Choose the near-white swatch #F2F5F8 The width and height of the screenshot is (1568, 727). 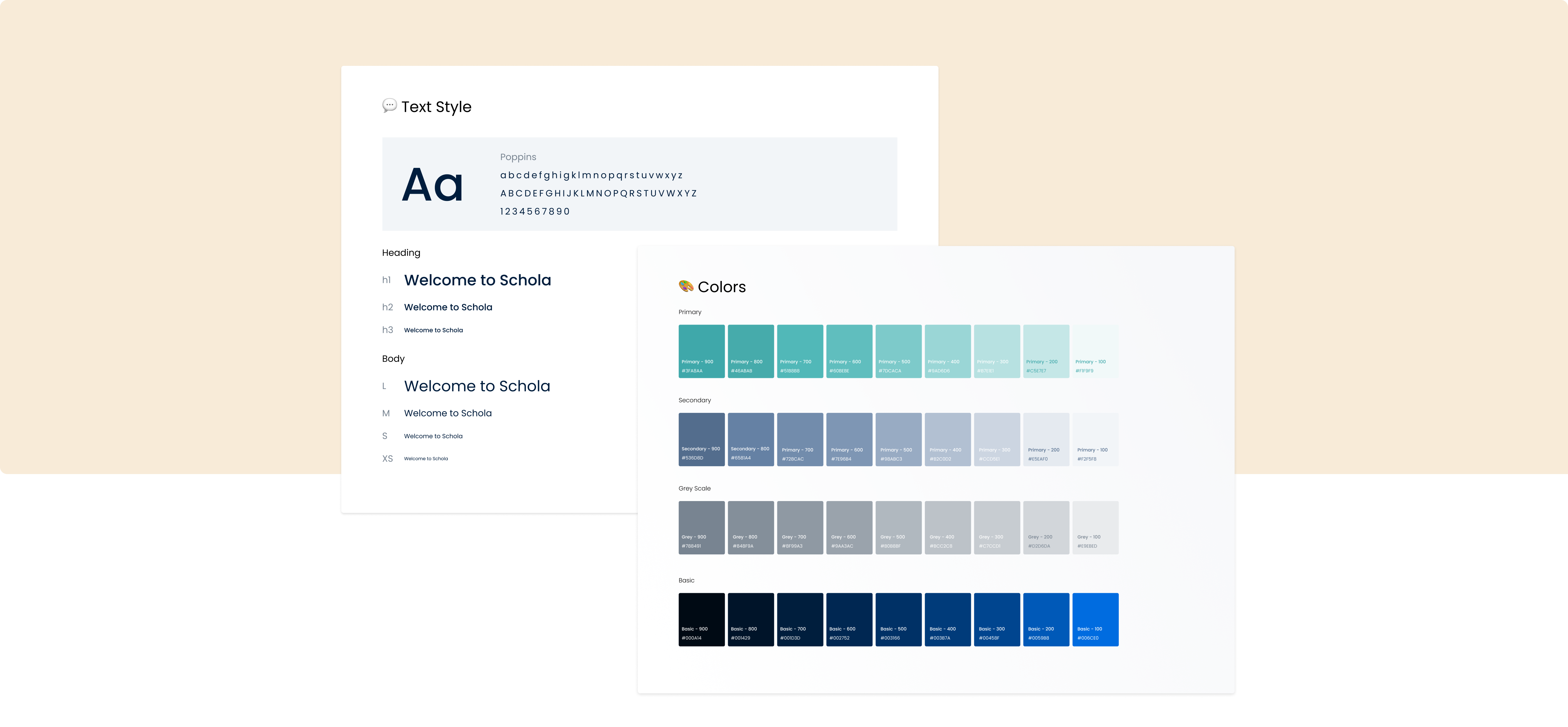pos(1096,439)
